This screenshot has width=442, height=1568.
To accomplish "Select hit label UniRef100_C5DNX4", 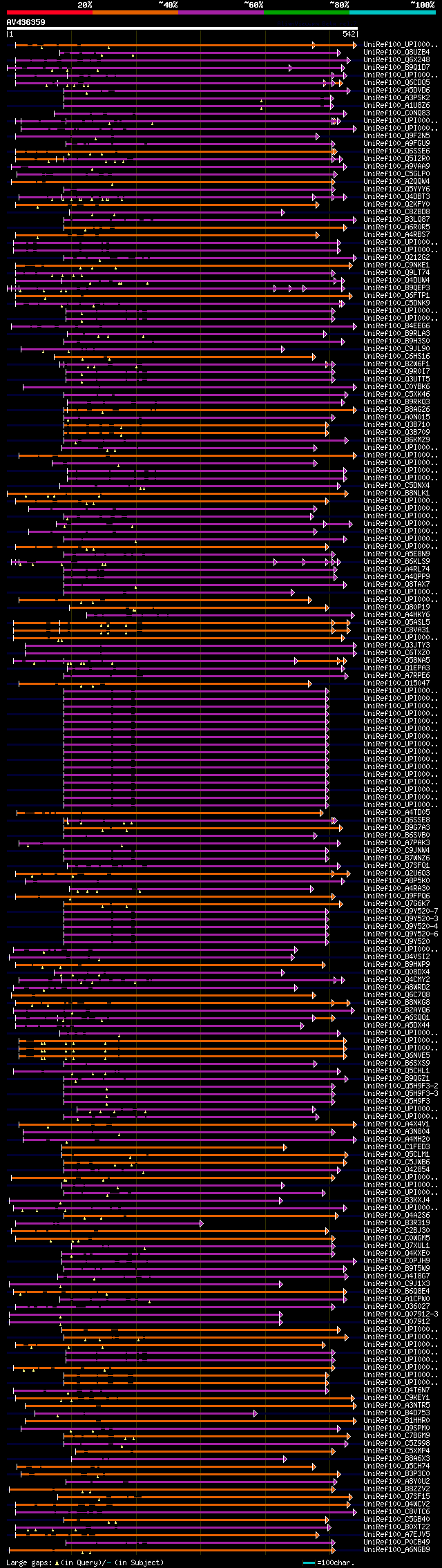I will [396, 486].
